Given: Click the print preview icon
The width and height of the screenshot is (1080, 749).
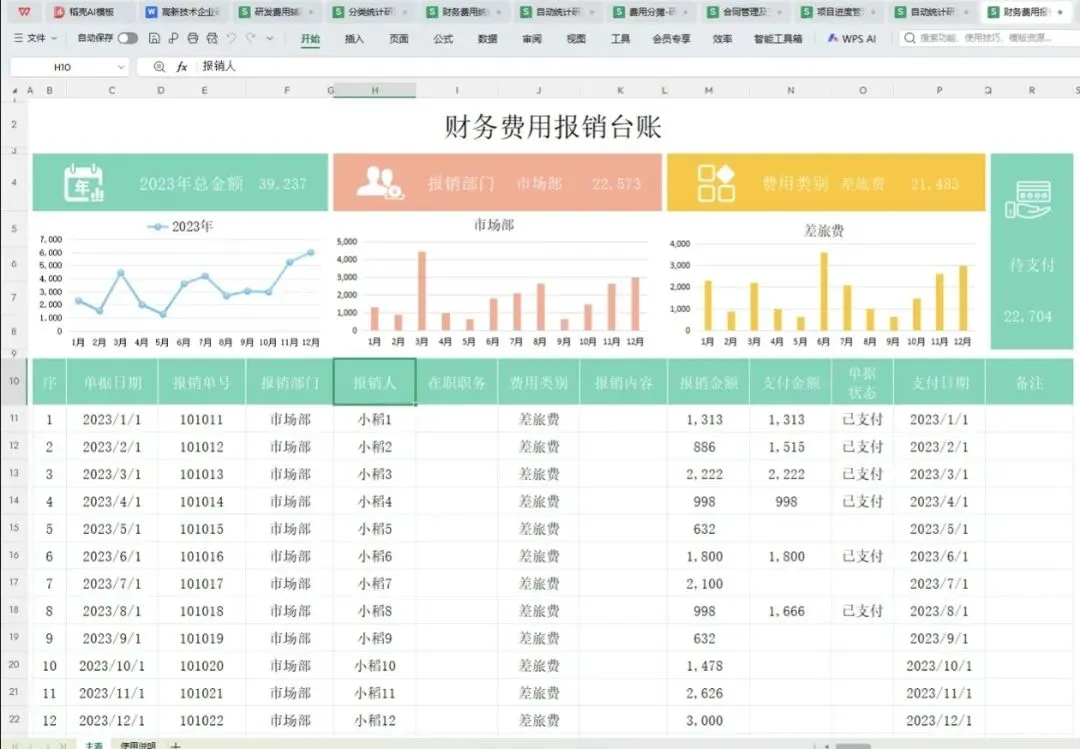Looking at the screenshot, I should 212,39.
